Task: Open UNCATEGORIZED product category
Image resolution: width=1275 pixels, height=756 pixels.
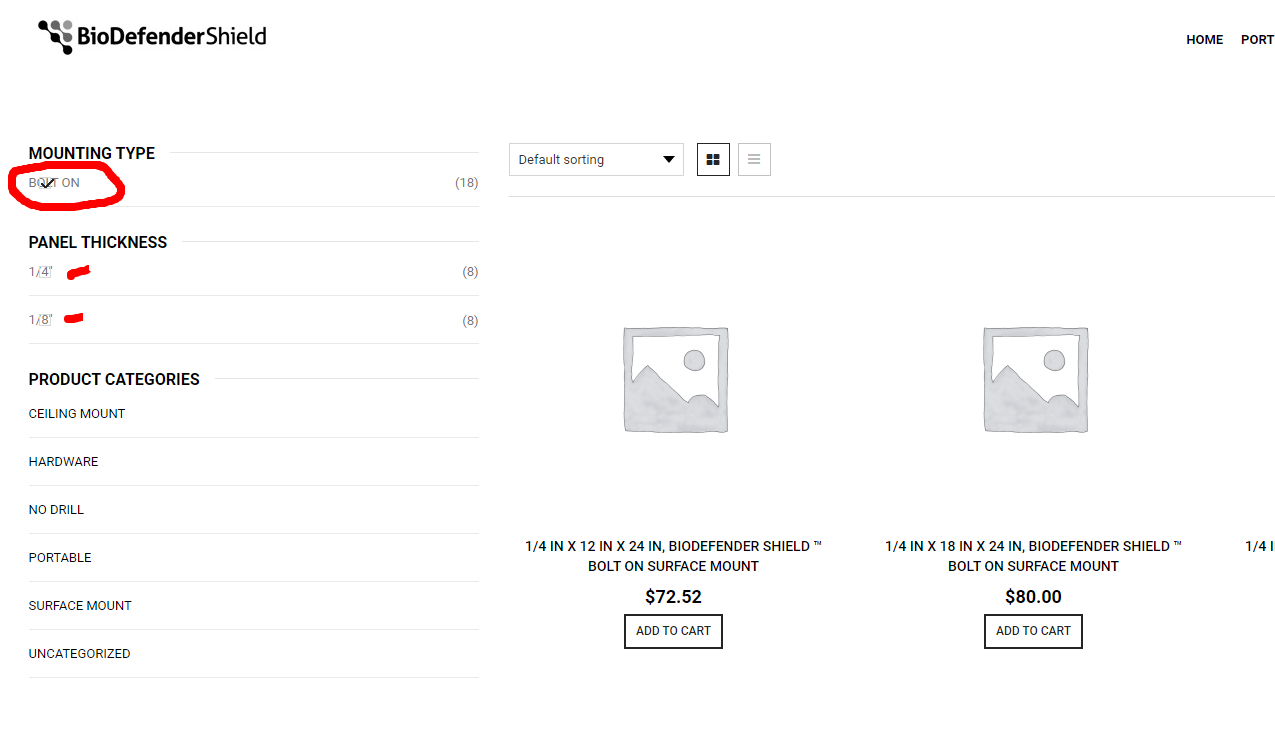Action: (79, 654)
